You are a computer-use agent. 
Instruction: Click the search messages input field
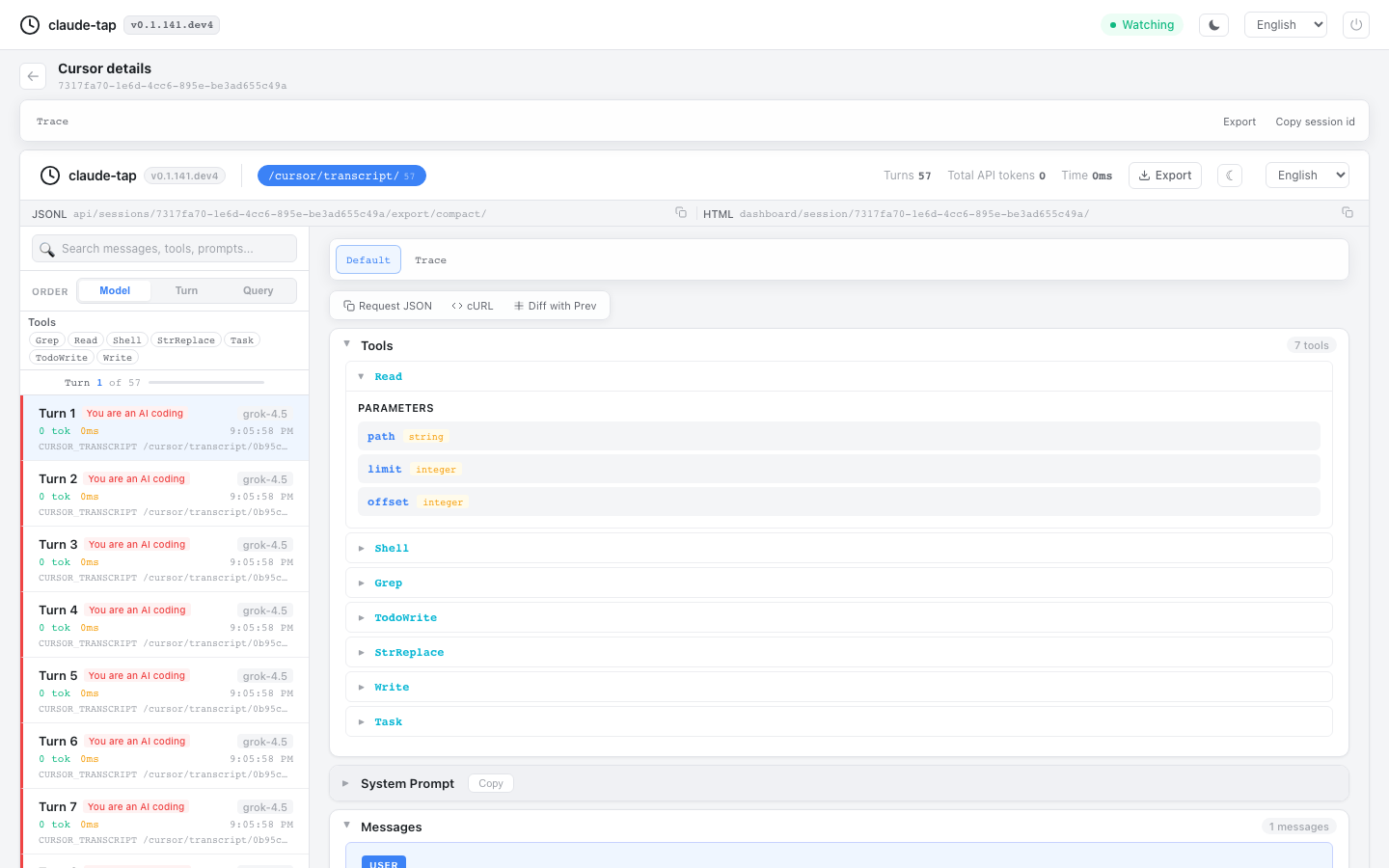pos(164,249)
